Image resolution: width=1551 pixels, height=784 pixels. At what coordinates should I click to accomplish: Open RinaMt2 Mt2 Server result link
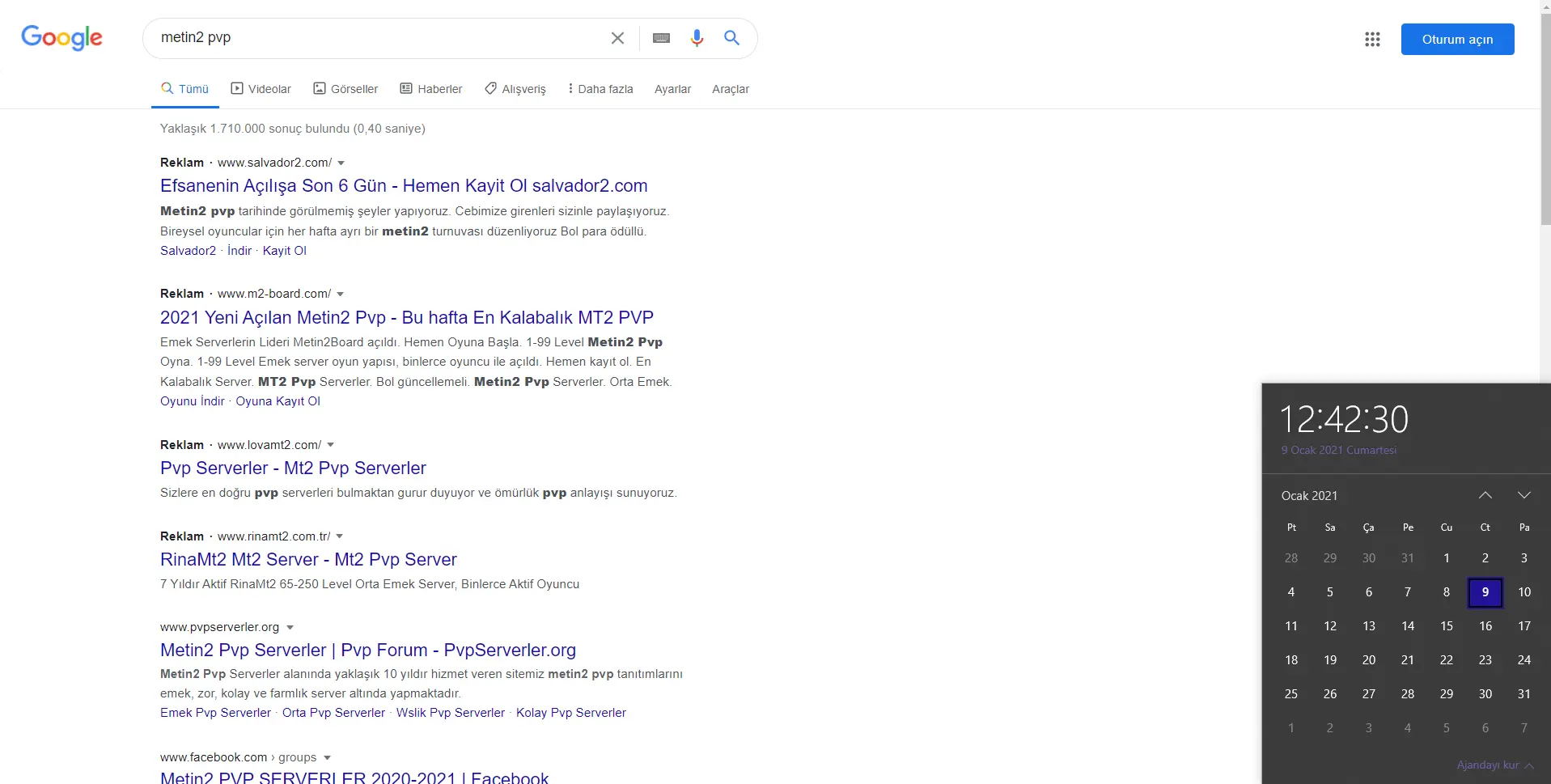(x=308, y=560)
